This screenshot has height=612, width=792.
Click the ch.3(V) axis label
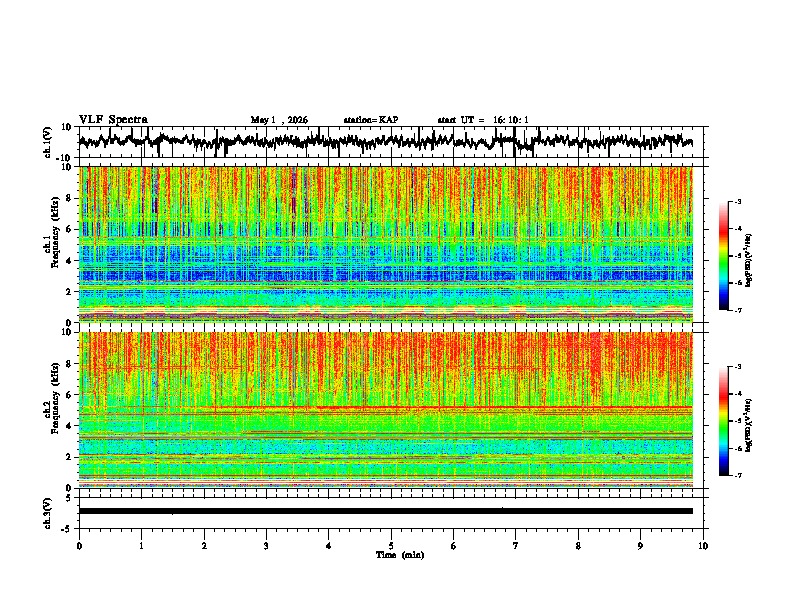[48, 513]
